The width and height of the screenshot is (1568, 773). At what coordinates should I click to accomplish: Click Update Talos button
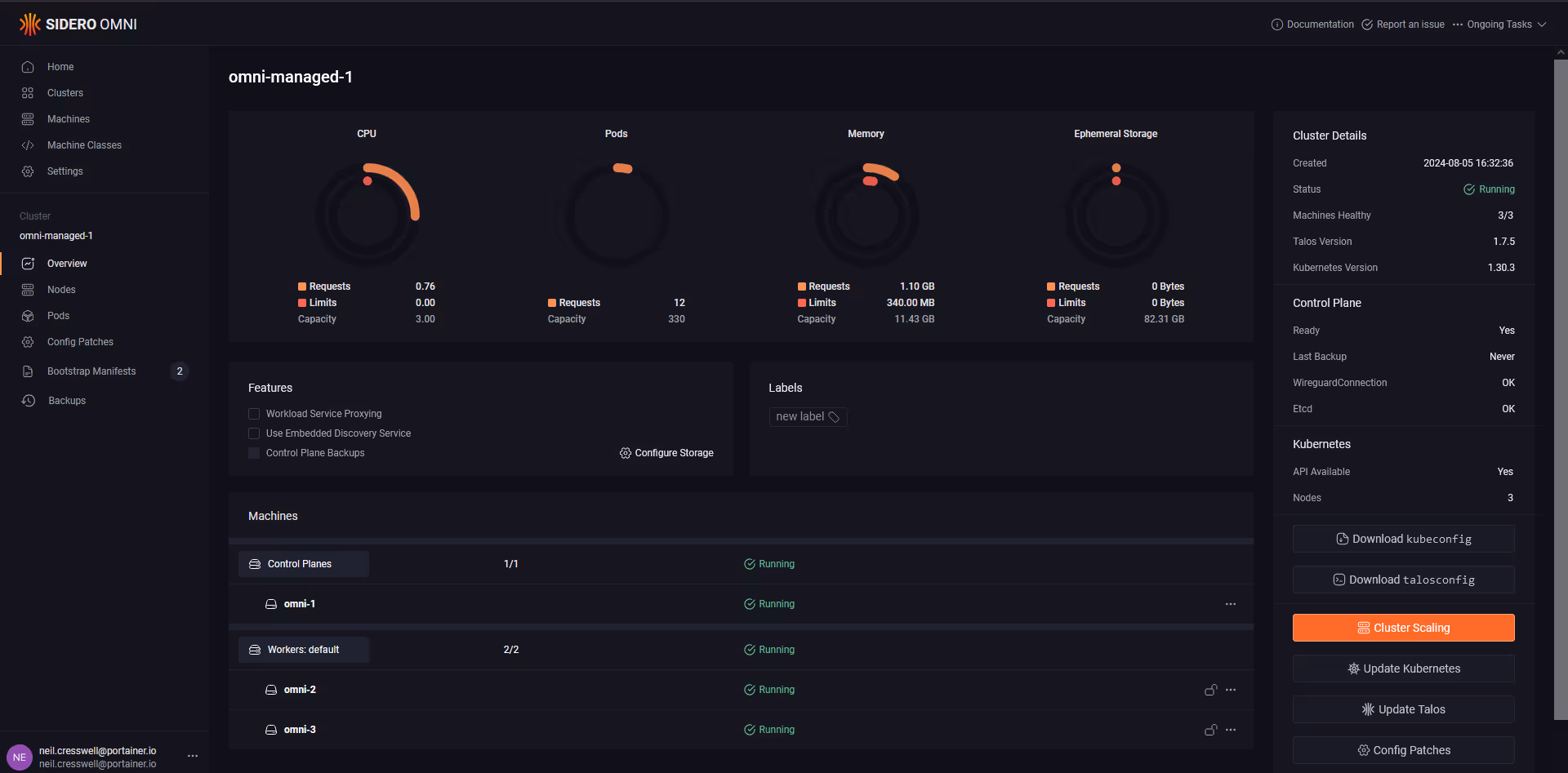[x=1403, y=709]
